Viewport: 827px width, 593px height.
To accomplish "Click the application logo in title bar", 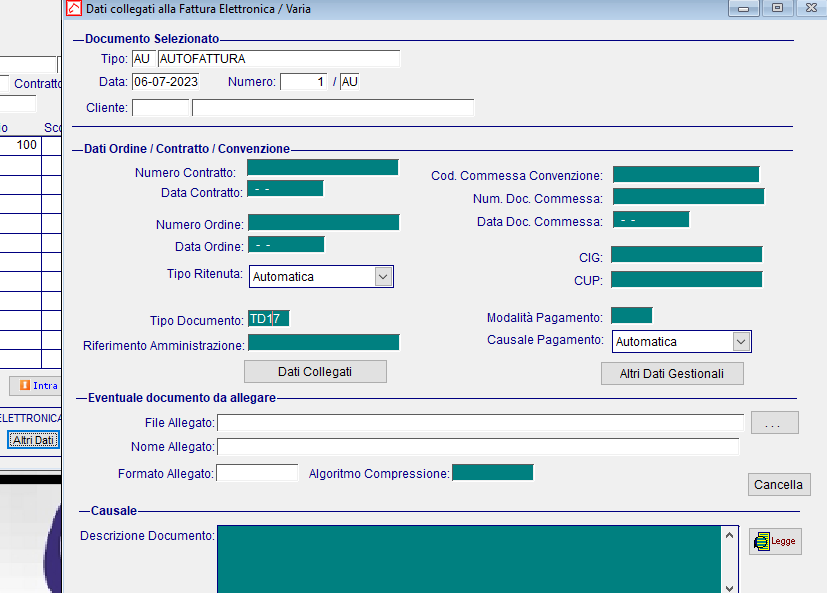I will point(74,8).
